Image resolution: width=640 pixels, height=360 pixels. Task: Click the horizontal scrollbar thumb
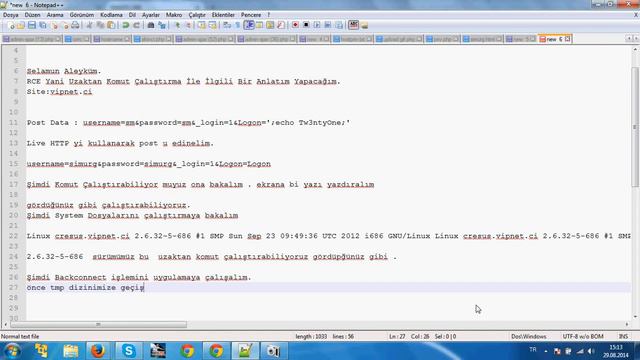(98, 324)
